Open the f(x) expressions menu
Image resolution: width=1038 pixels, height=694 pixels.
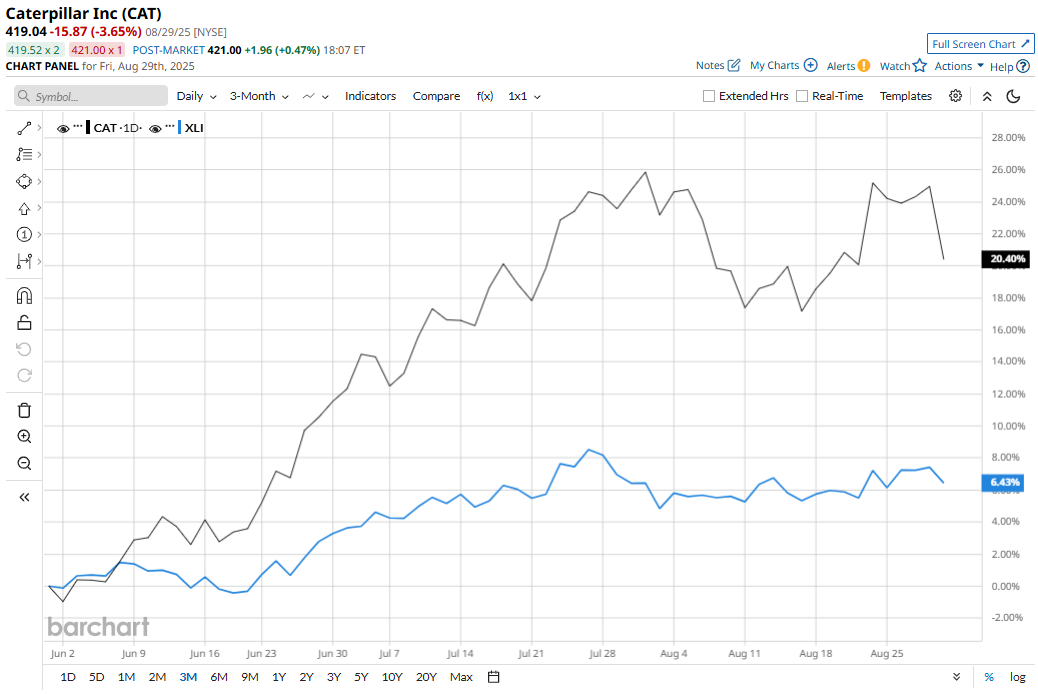click(485, 96)
